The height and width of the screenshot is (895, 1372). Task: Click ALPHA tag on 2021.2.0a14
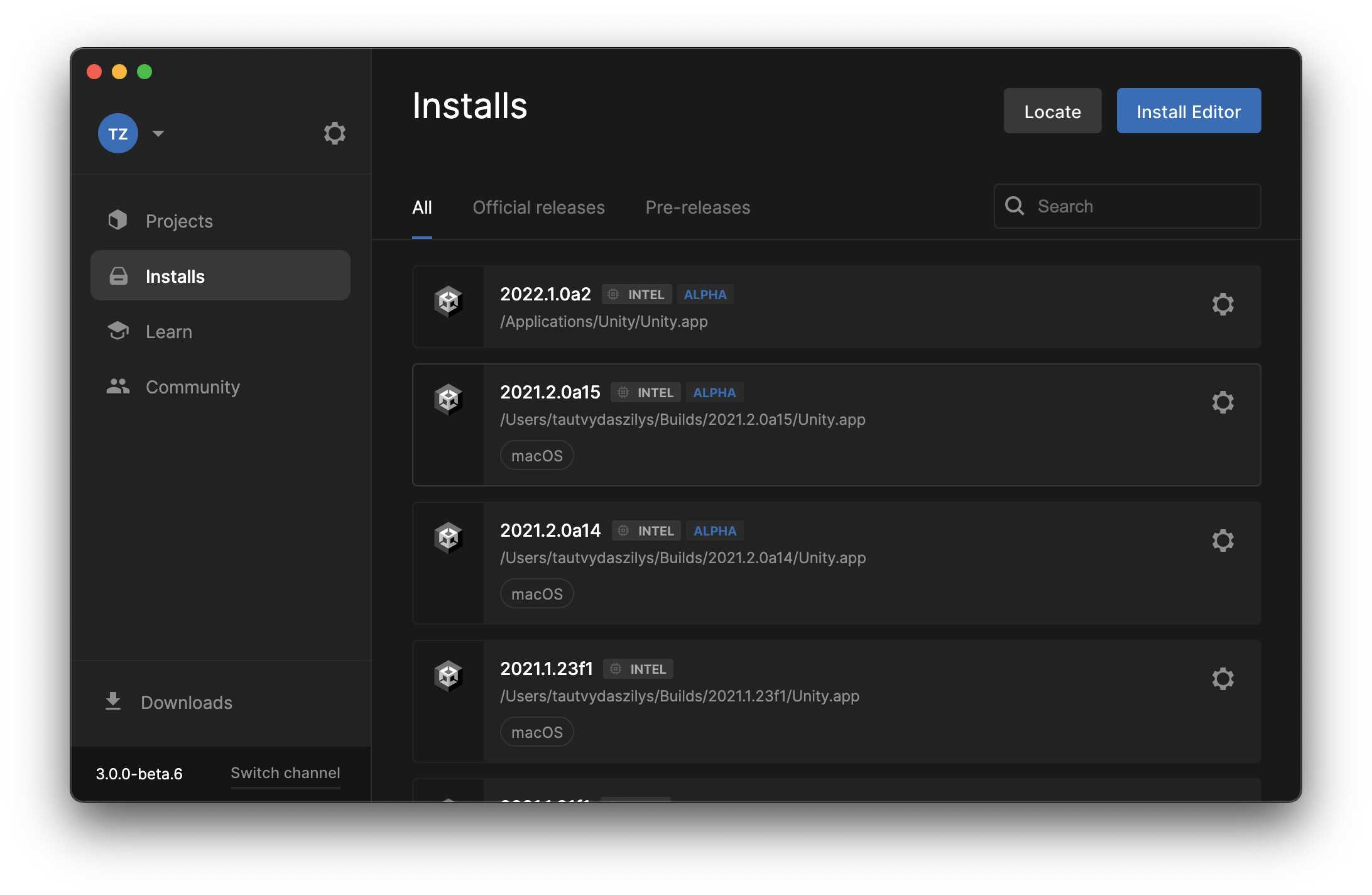(x=715, y=530)
